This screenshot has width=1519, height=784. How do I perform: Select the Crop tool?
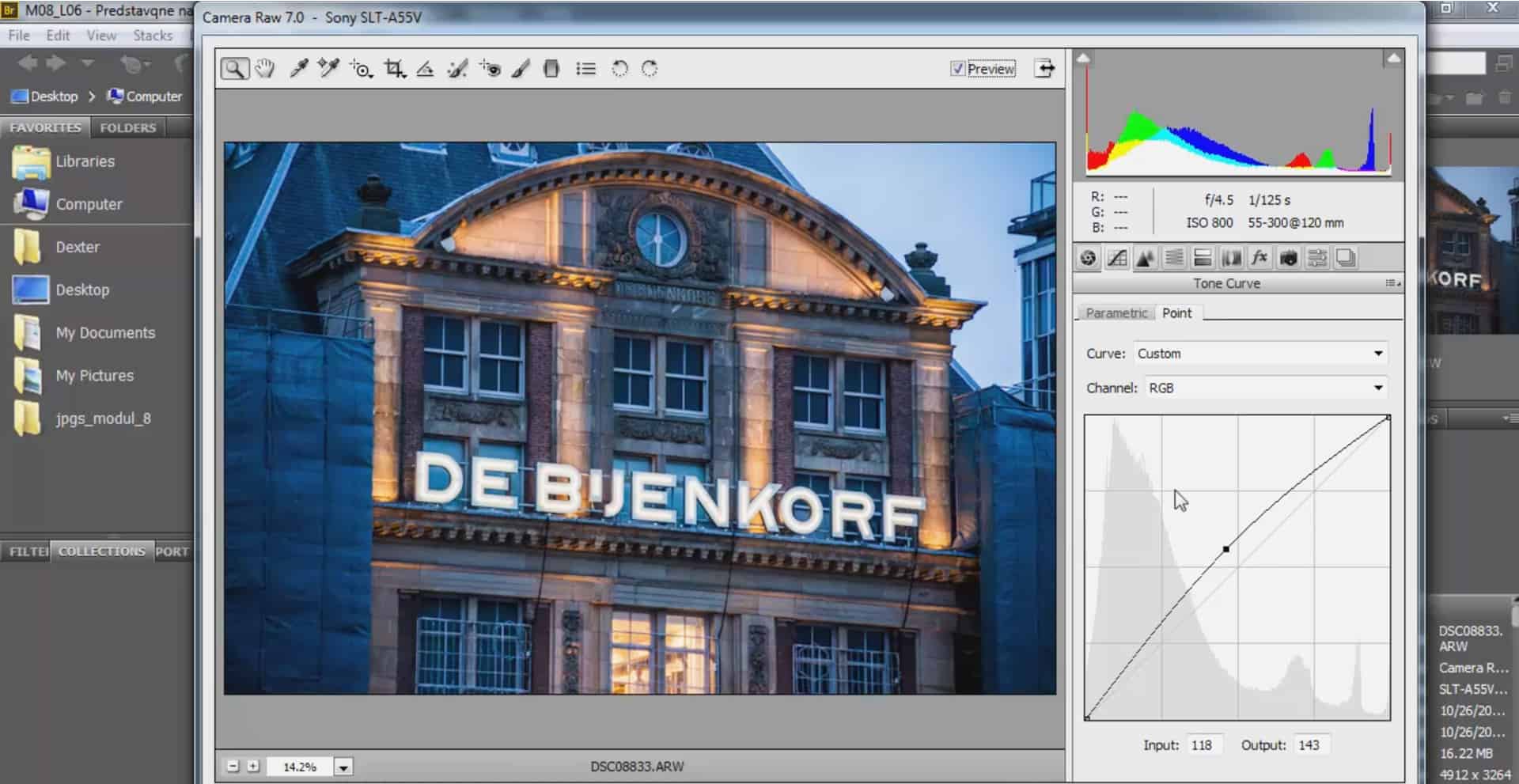pos(394,69)
